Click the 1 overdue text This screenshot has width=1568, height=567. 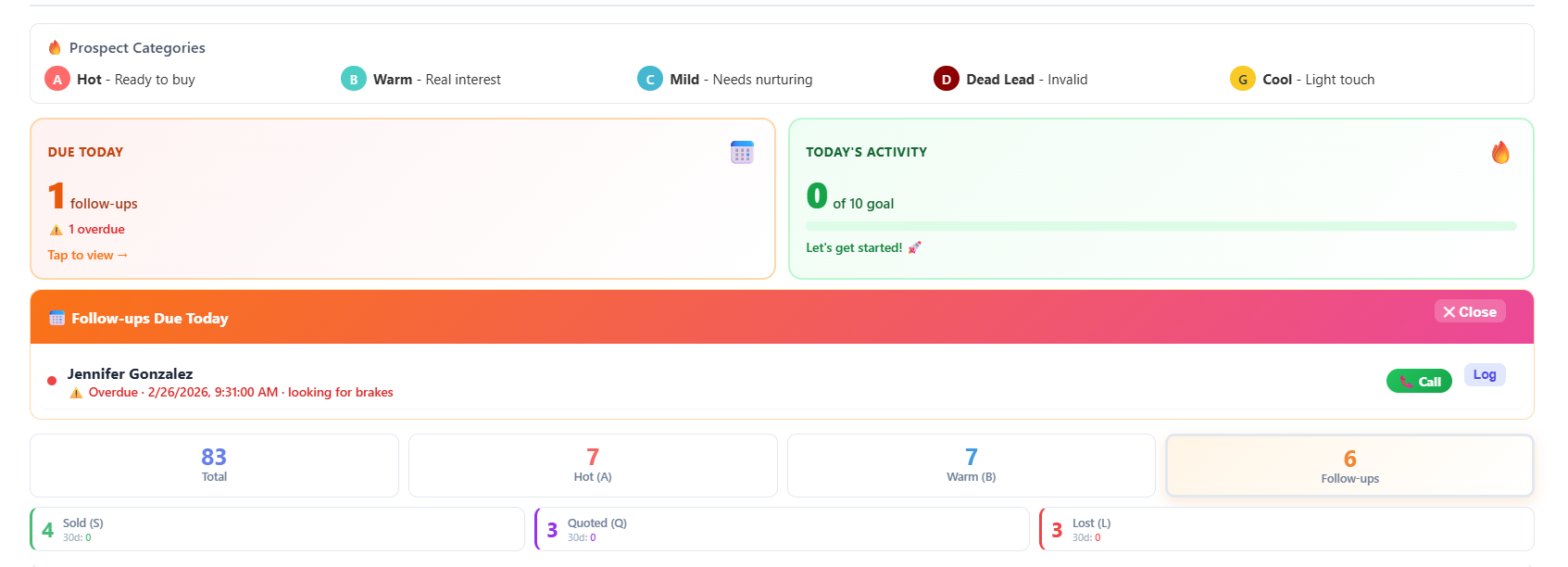pos(96,230)
